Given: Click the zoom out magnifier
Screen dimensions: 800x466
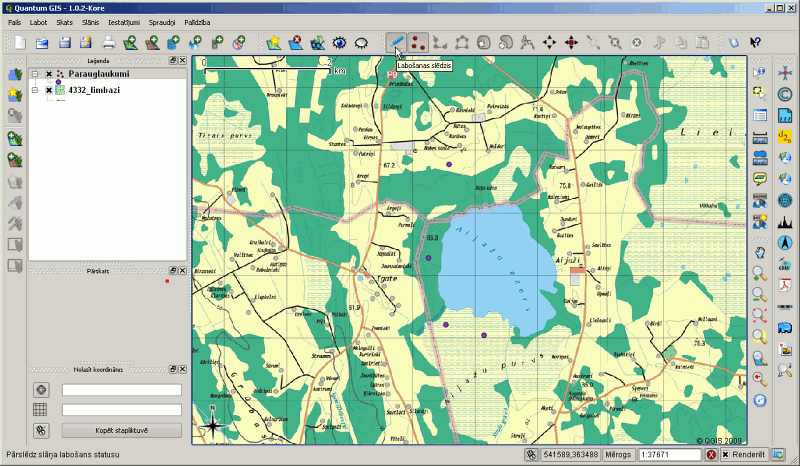Looking at the screenshot, I should (x=760, y=295).
